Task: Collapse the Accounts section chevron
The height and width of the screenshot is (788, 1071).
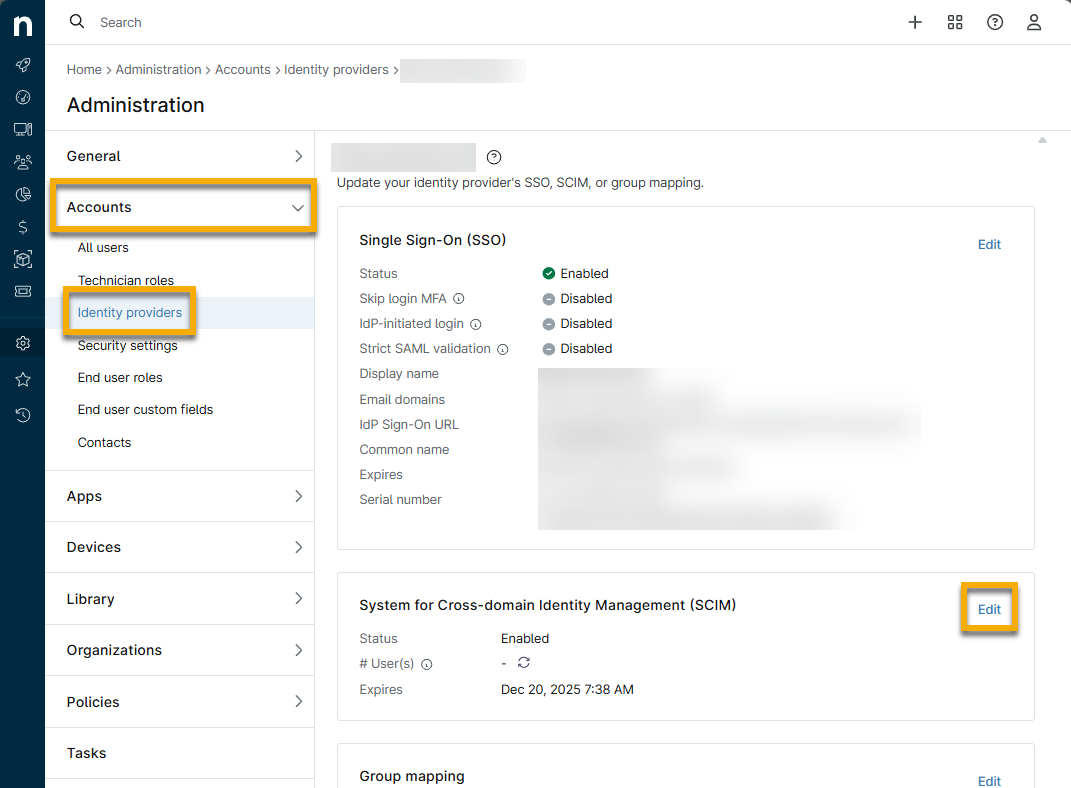Action: coord(297,207)
